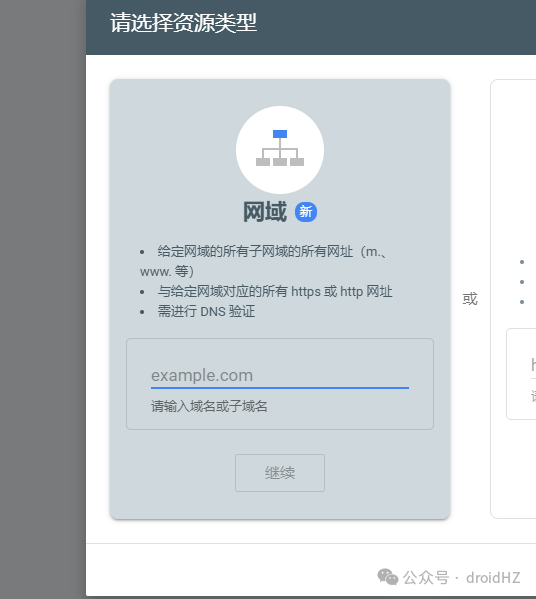Click the 网域 heading text
The width and height of the screenshot is (536, 599).
point(265,212)
